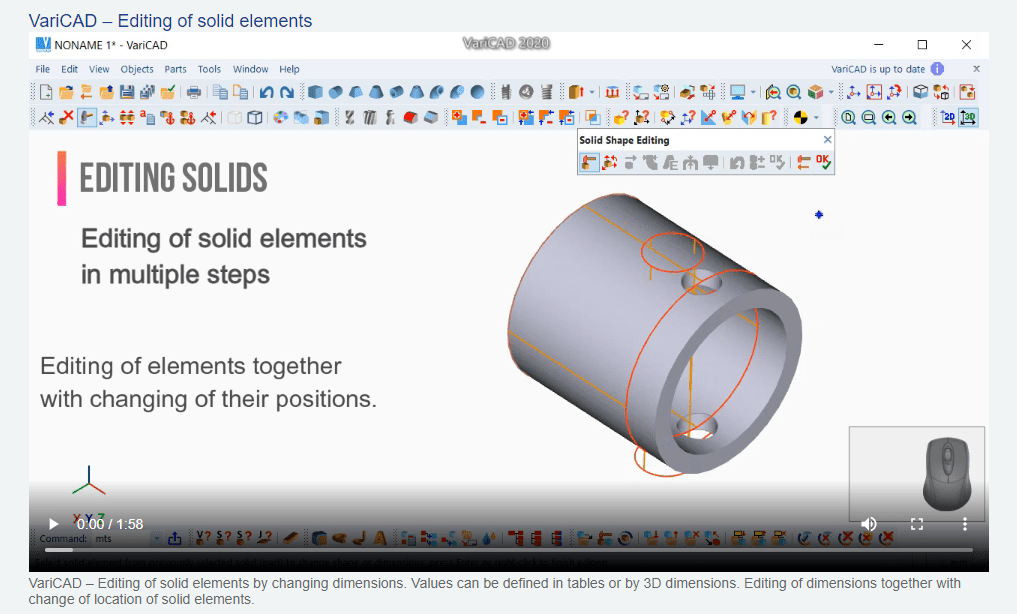Click the Command input field showing mts
This screenshot has height=614, width=1017.
coord(125,539)
